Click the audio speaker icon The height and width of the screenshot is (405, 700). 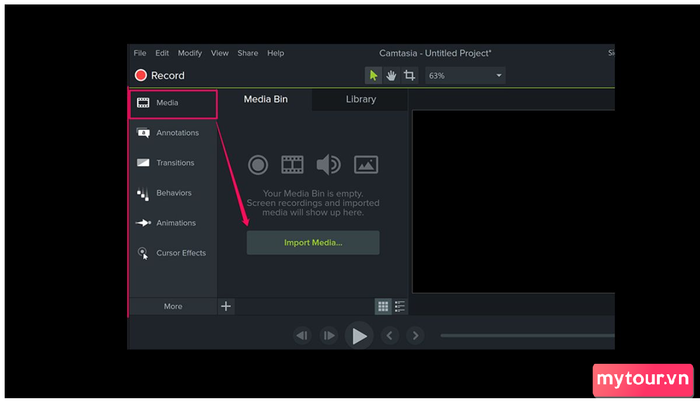click(x=329, y=165)
